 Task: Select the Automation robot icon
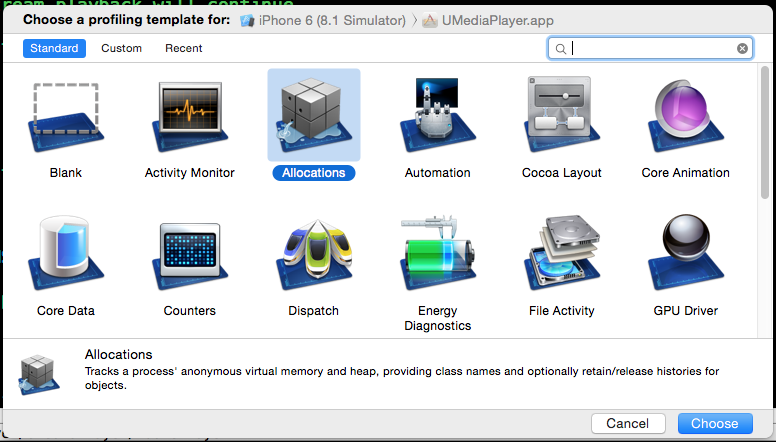tap(437, 115)
